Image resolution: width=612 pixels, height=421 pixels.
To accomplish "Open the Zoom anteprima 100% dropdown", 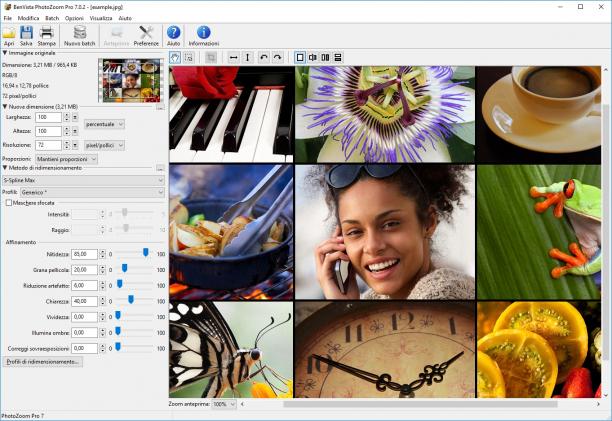I will click(224, 404).
